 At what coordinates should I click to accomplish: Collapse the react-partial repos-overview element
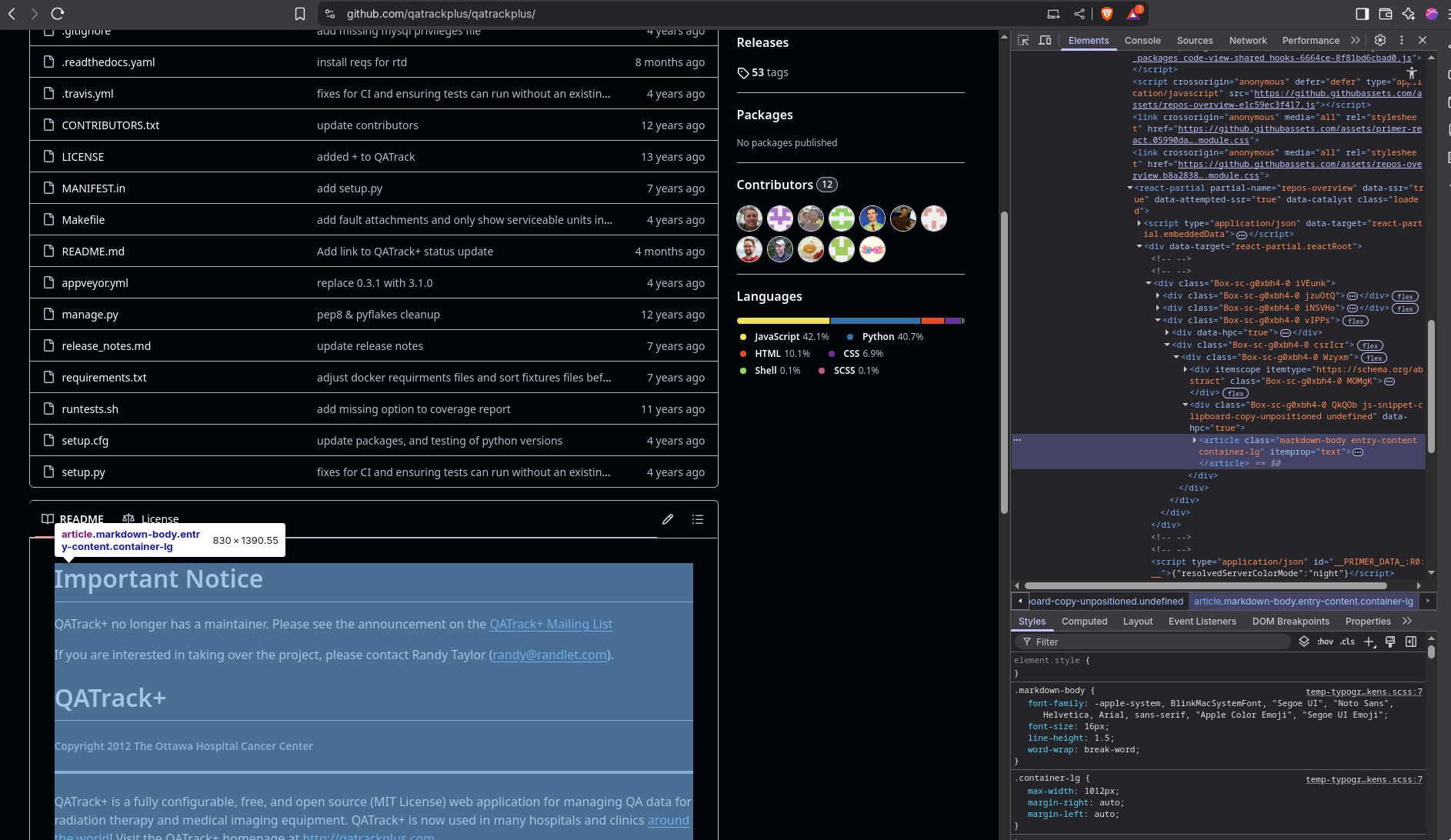[x=1129, y=188]
